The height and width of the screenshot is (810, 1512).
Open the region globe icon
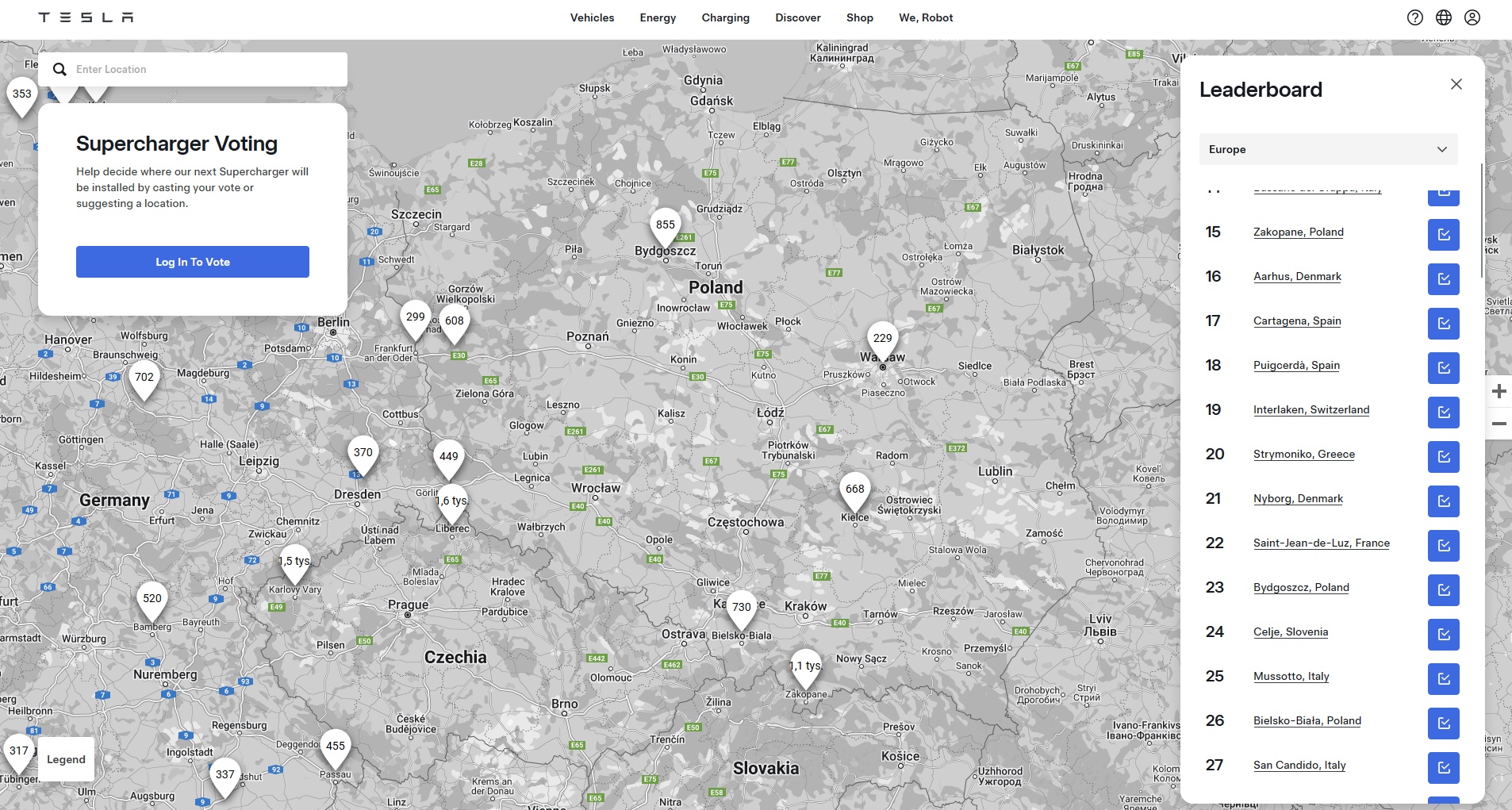[x=1444, y=17]
